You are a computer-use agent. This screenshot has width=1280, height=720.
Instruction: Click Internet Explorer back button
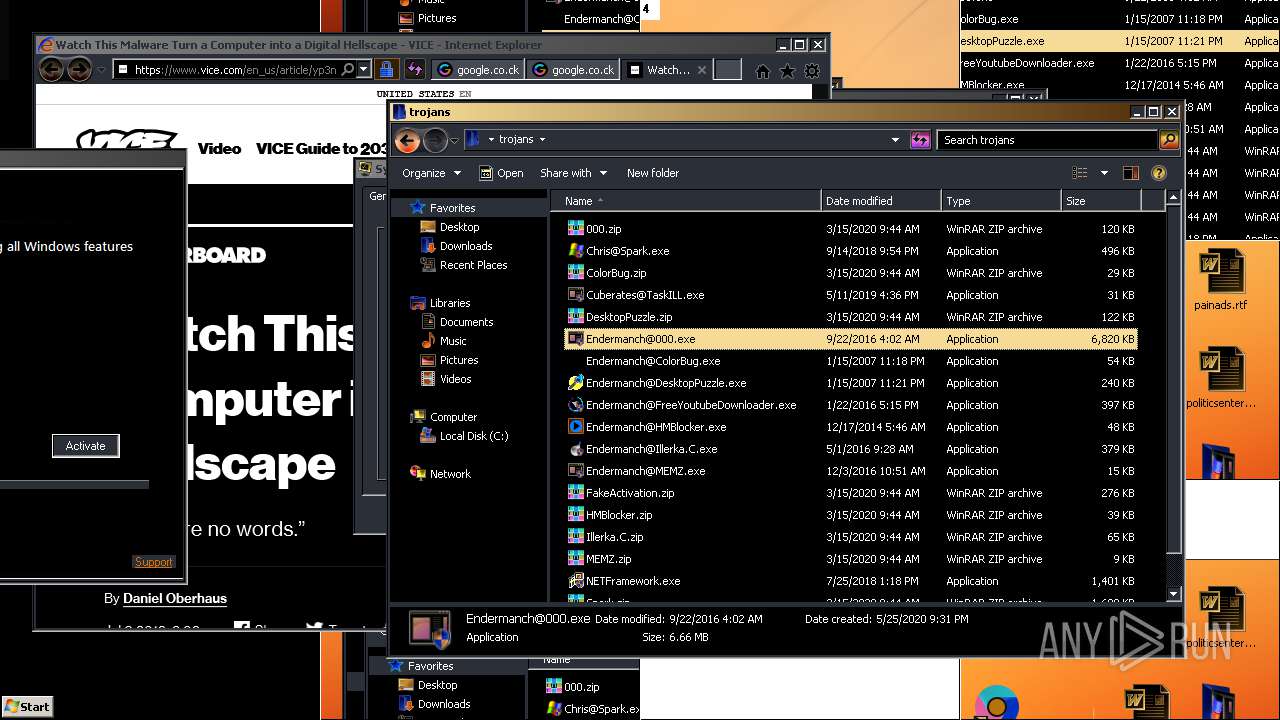(51, 70)
